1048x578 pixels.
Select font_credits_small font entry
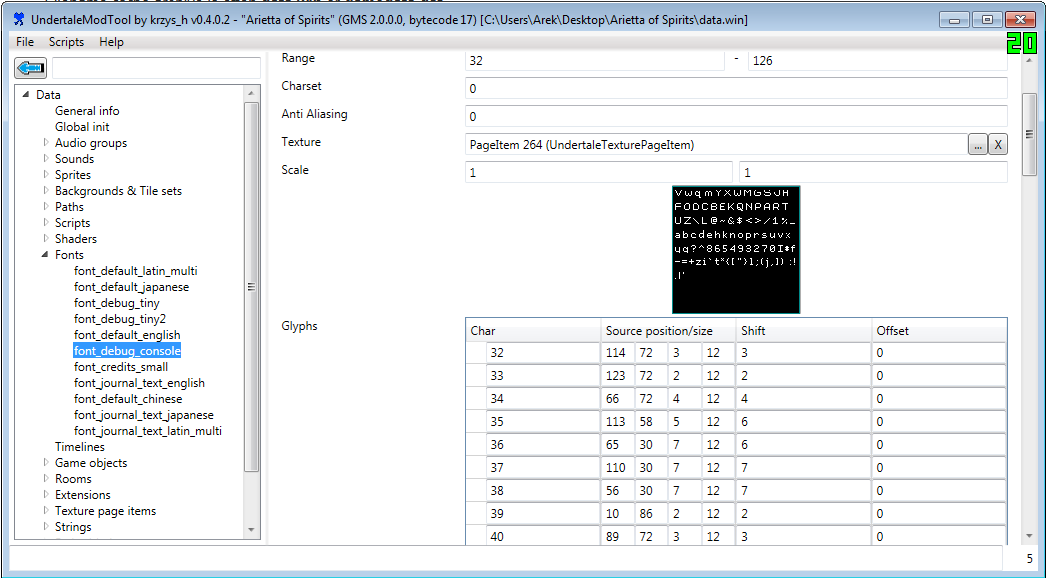coord(121,367)
